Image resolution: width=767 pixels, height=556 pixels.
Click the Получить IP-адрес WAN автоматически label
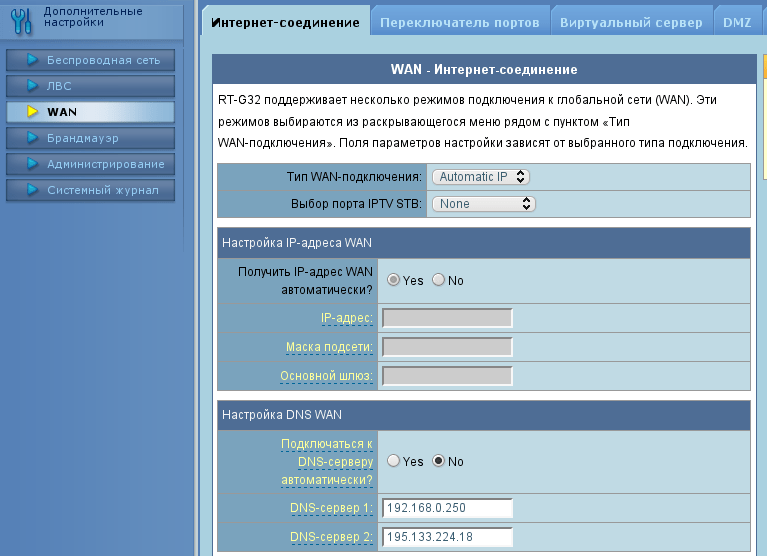[305, 281]
